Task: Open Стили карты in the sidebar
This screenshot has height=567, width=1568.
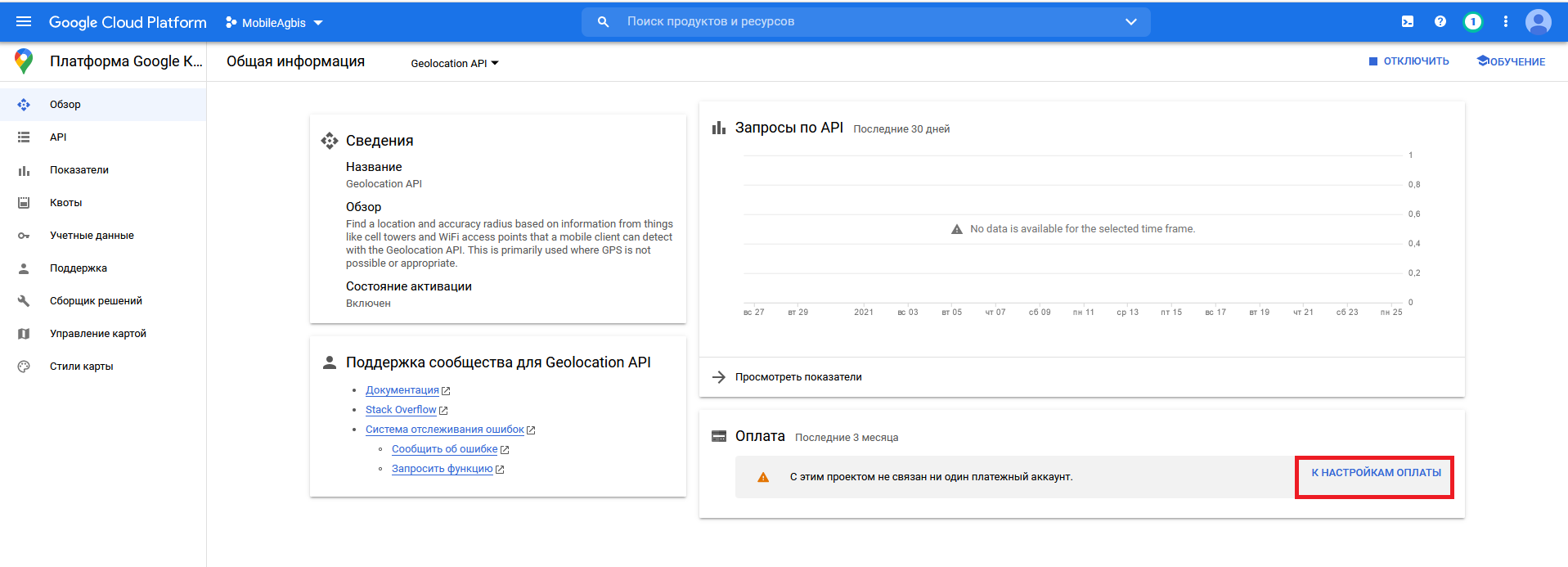Action: pos(103,367)
